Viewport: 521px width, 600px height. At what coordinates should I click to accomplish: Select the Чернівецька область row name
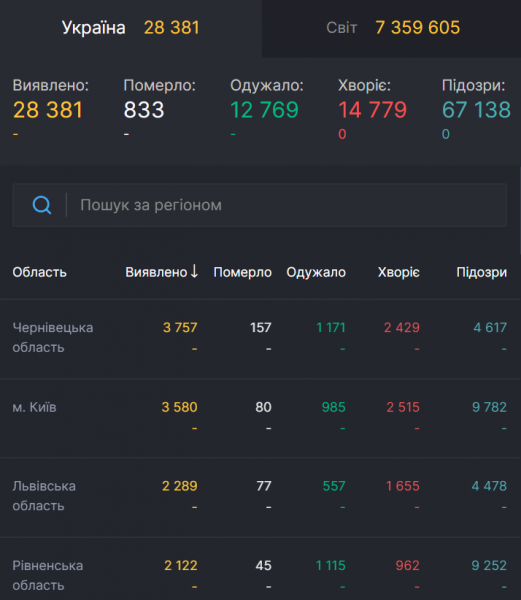pyautogui.click(x=53, y=338)
